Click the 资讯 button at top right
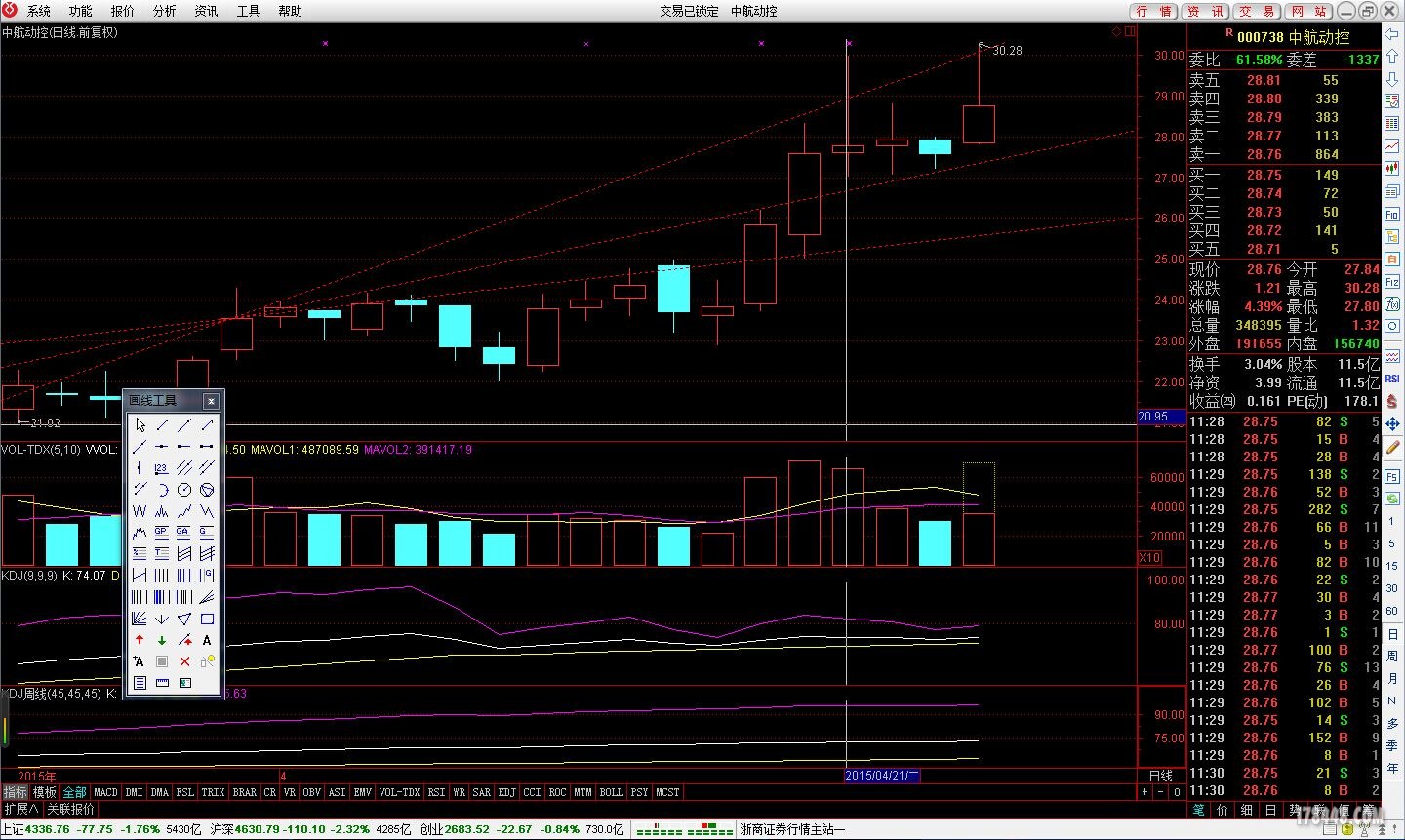1405x840 pixels. 1205,11
